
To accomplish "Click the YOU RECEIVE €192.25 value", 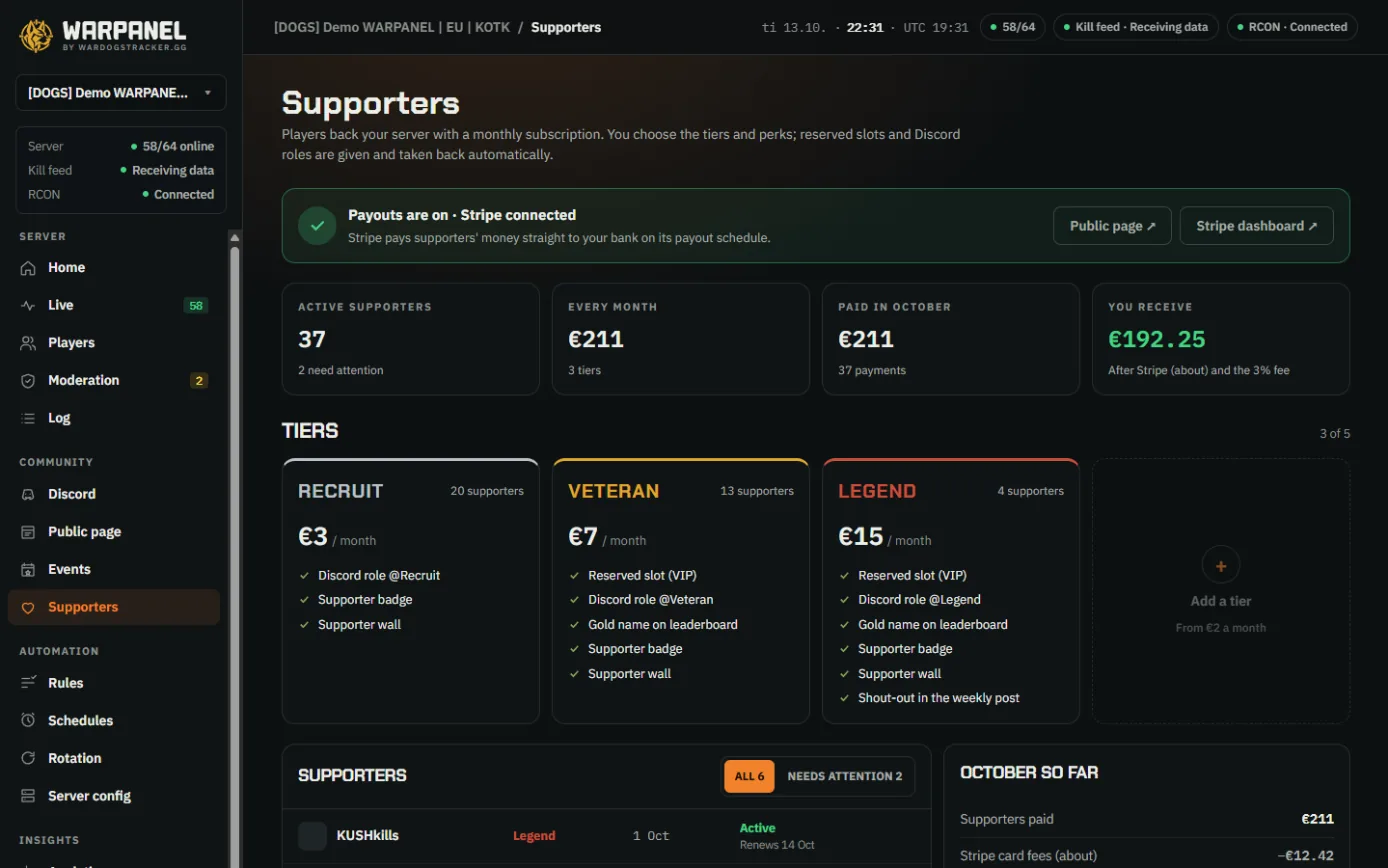I will coord(1157,339).
